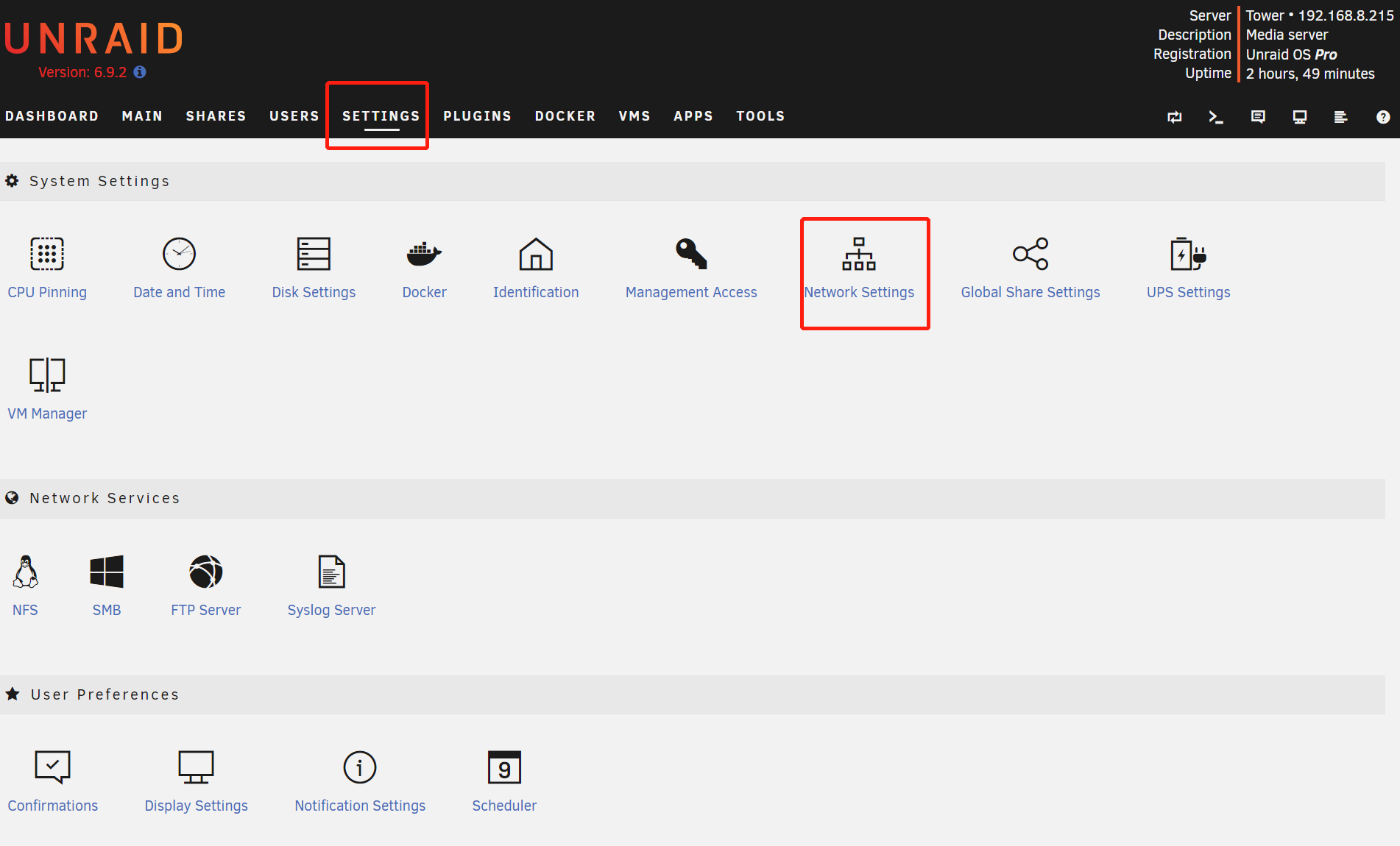Image resolution: width=1400 pixels, height=846 pixels.
Task: Click the VM Manager link text
Action: (47, 413)
